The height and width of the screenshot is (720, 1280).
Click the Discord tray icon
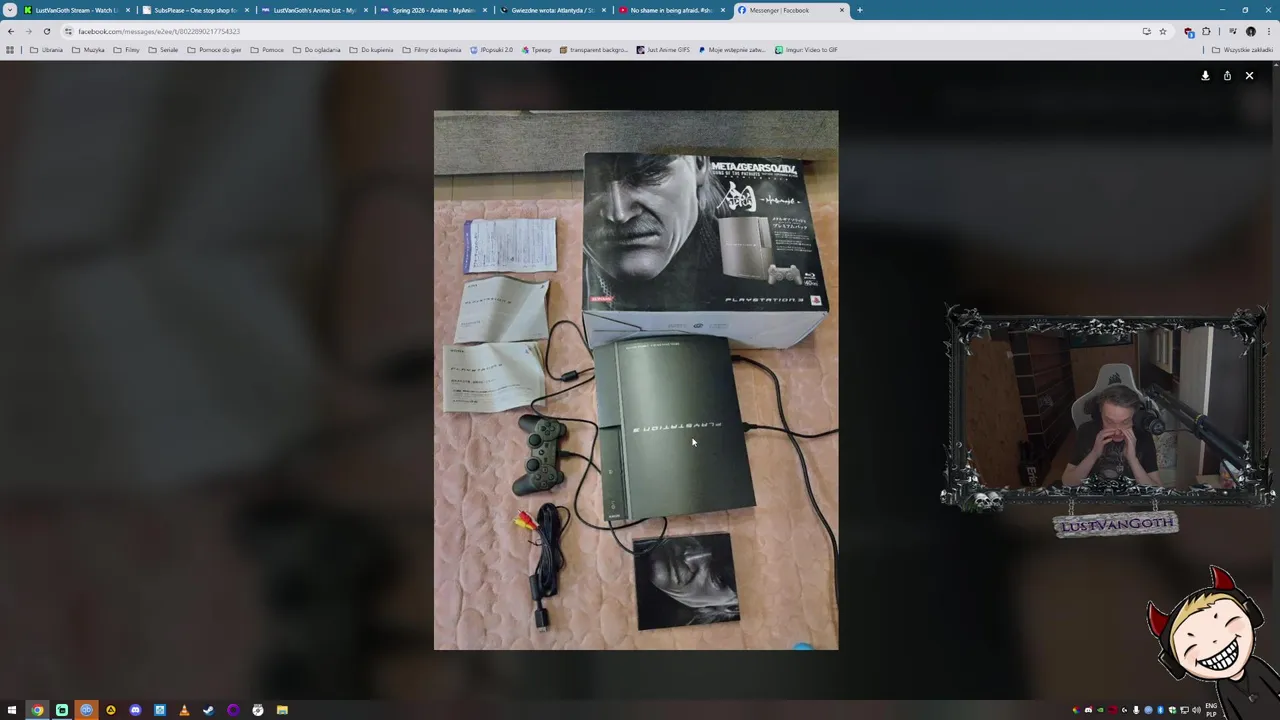click(x=1088, y=710)
